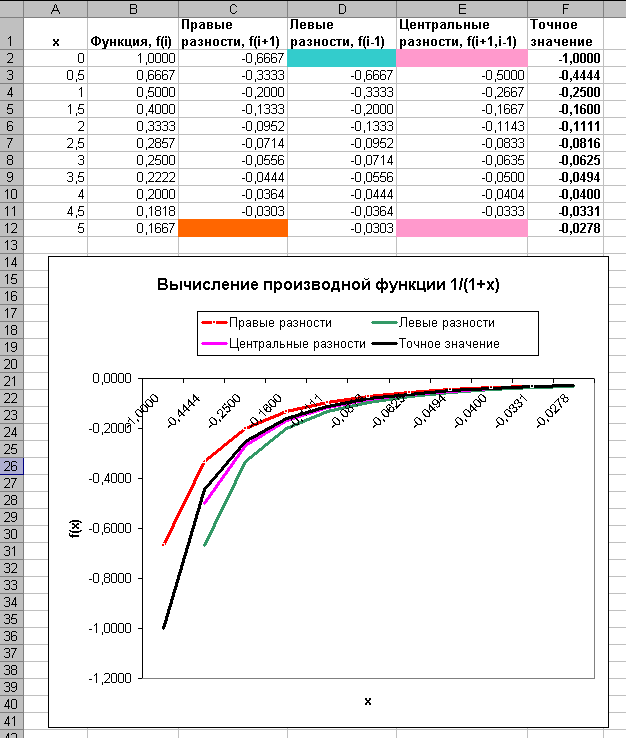
Task: Click cell E3 with value -0,5000
Action: (x=462, y=75)
